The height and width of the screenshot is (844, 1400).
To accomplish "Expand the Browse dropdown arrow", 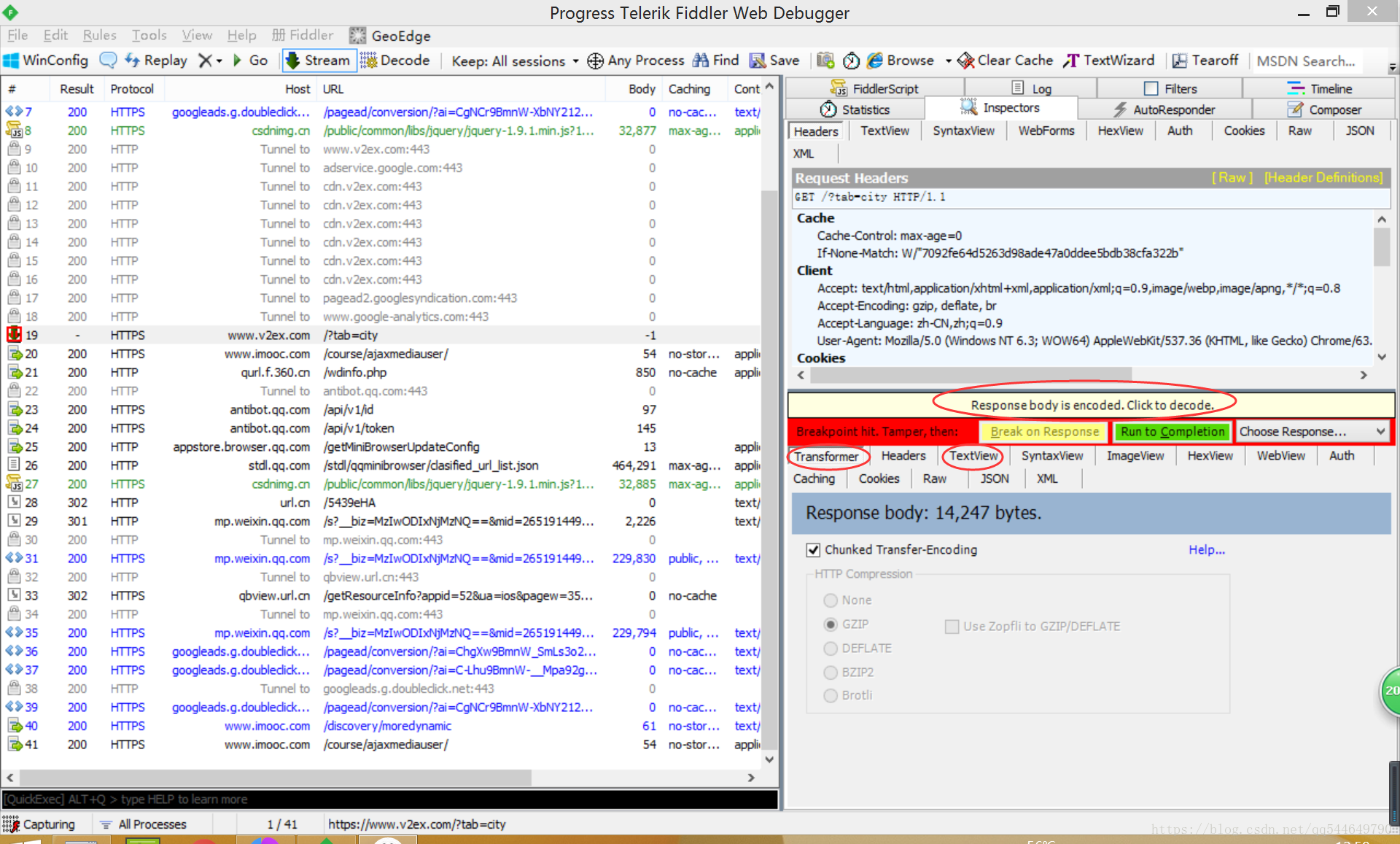I will (x=948, y=61).
